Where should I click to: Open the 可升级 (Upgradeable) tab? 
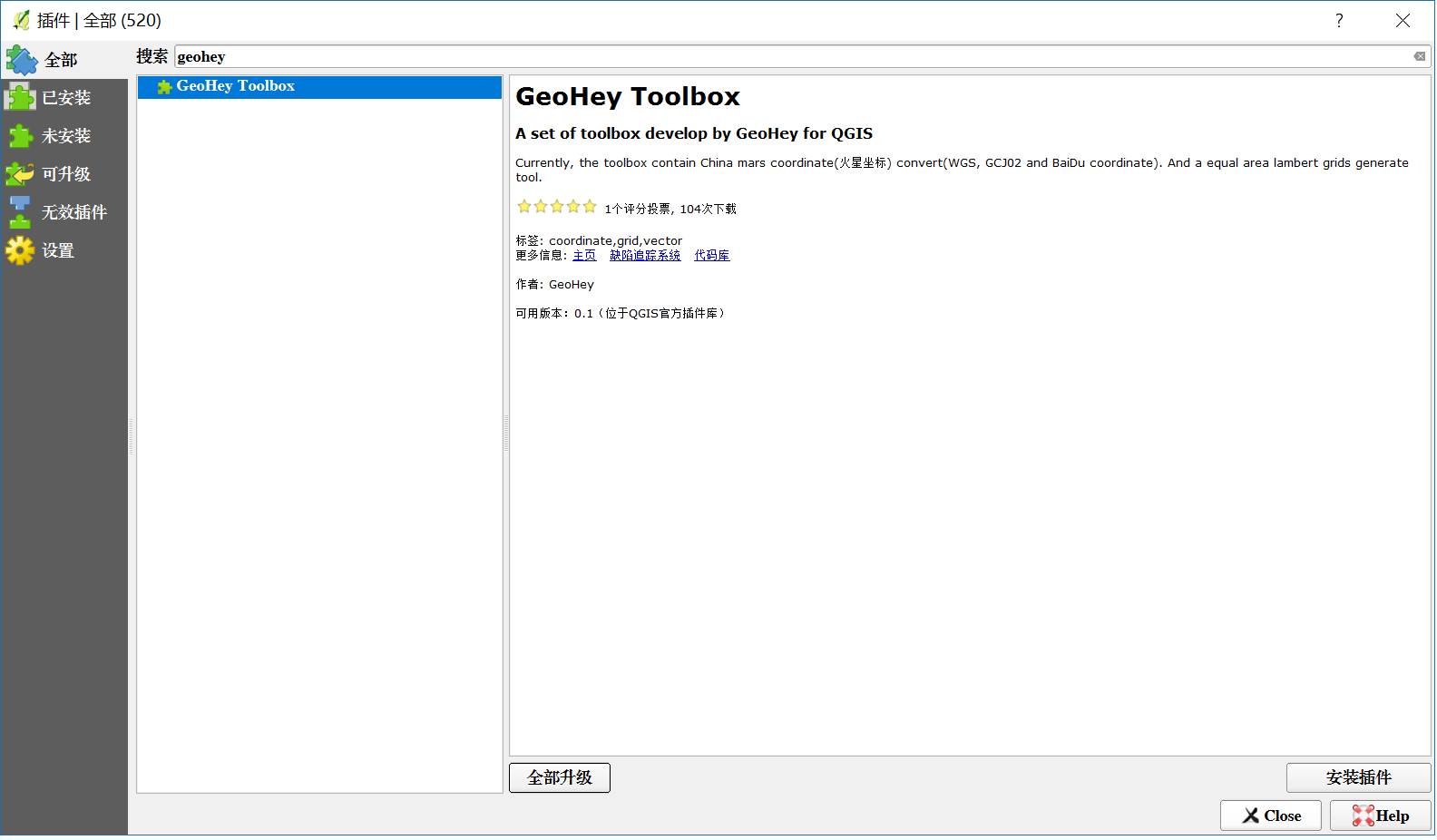[x=64, y=174]
